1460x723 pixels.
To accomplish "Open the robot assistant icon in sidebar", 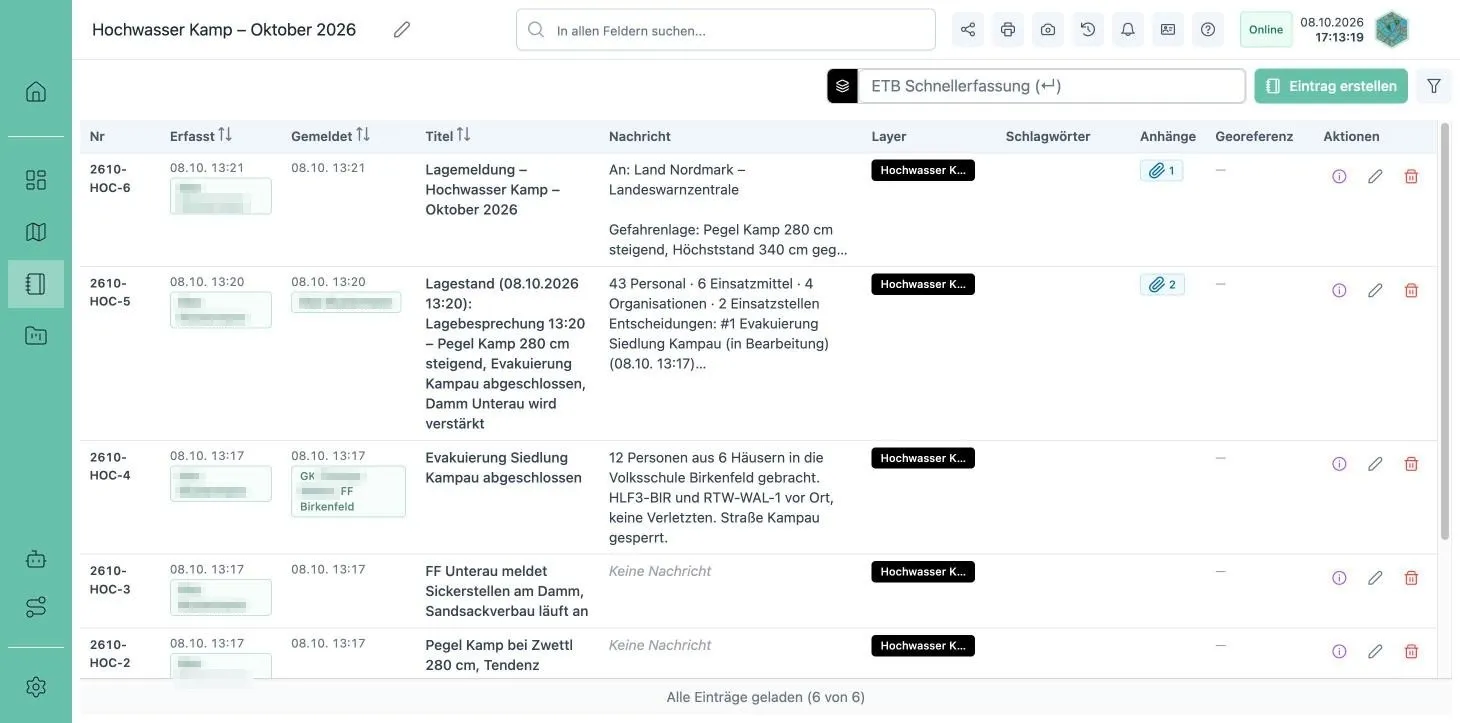I will (x=36, y=559).
